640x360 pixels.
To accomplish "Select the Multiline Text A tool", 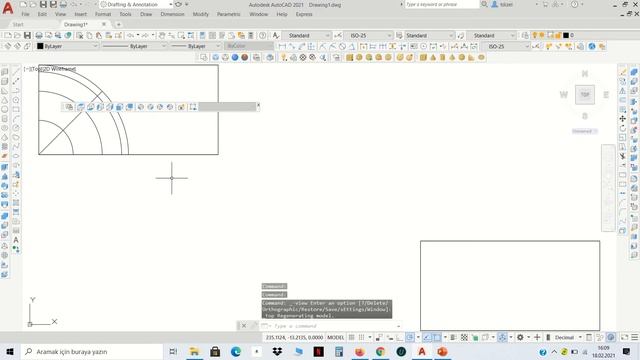I will 16,240.
